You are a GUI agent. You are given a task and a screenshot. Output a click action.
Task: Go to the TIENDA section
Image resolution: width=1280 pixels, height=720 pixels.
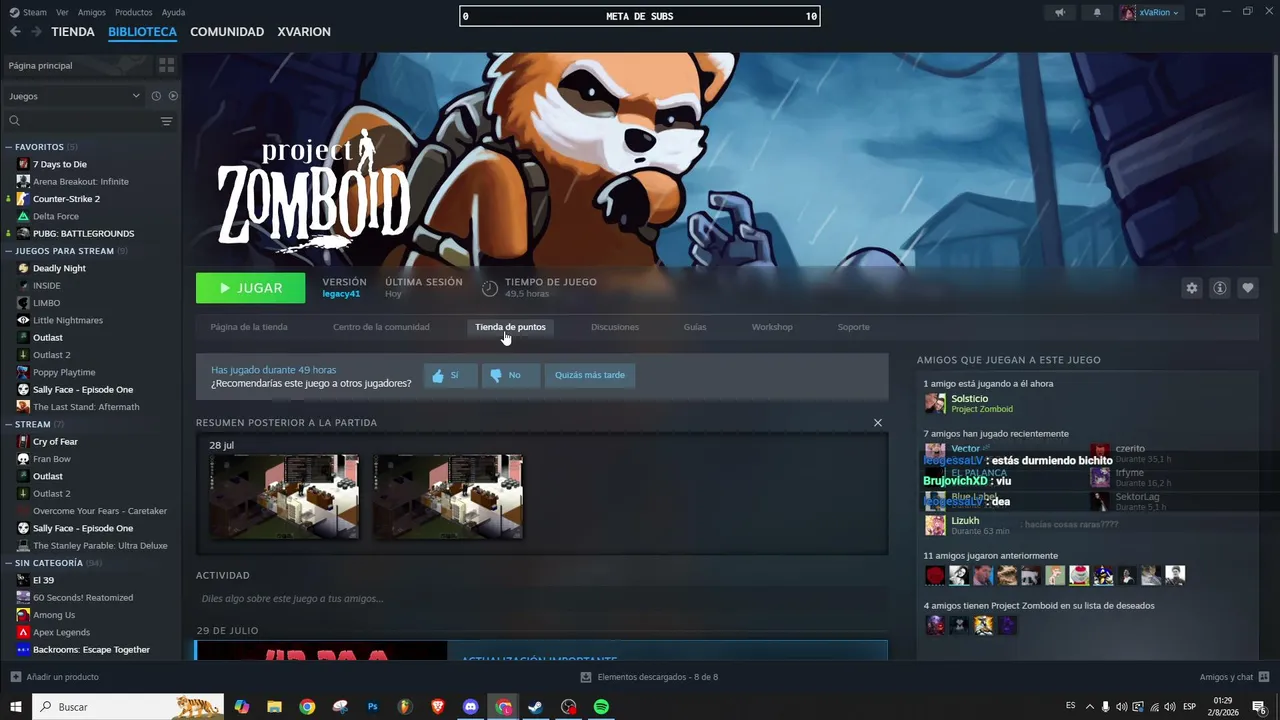(x=73, y=32)
